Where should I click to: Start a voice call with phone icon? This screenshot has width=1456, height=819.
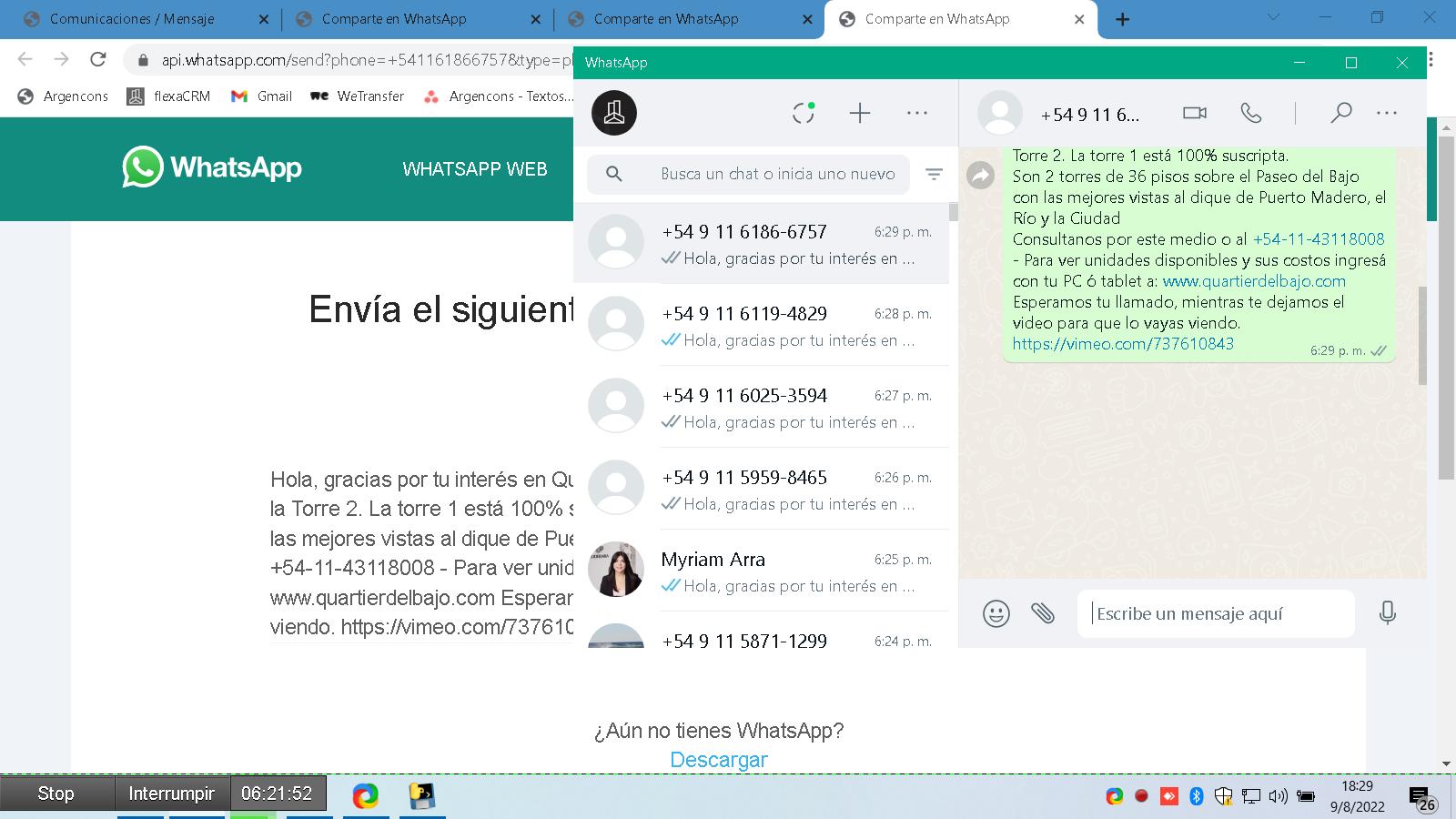click(x=1251, y=113)
